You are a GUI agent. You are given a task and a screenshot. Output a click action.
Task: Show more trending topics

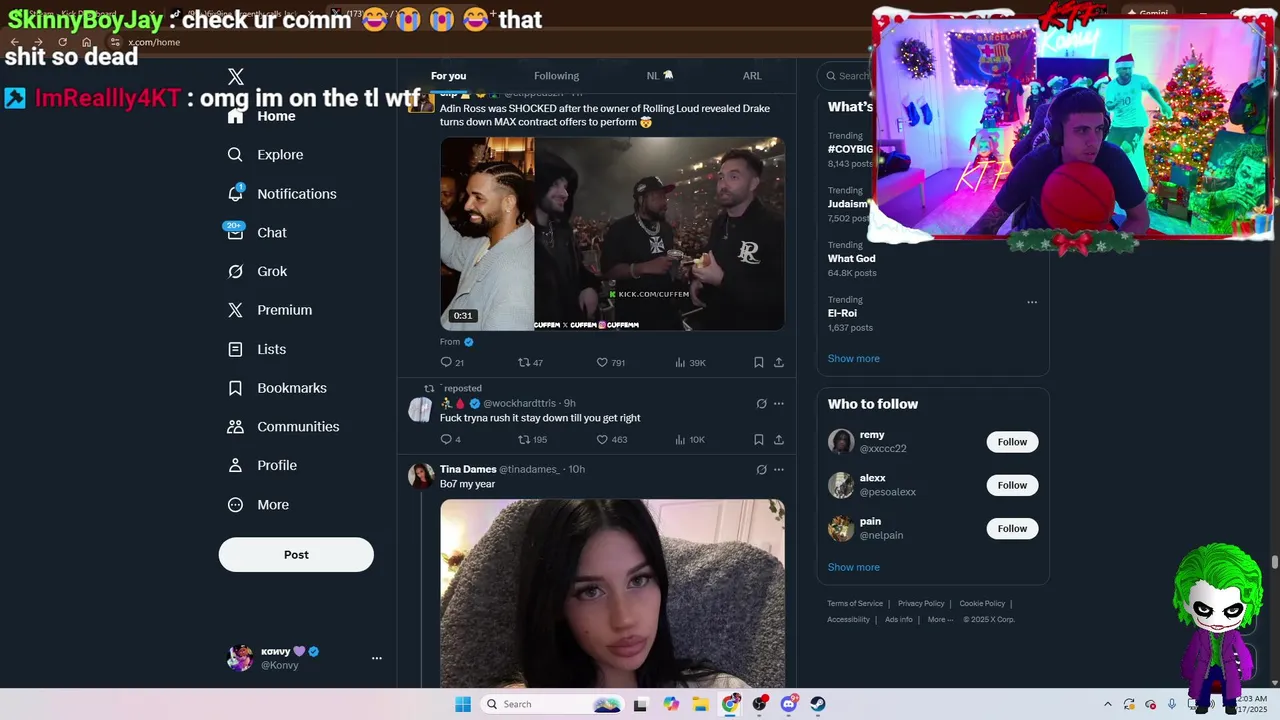click(x=853, y=358)
